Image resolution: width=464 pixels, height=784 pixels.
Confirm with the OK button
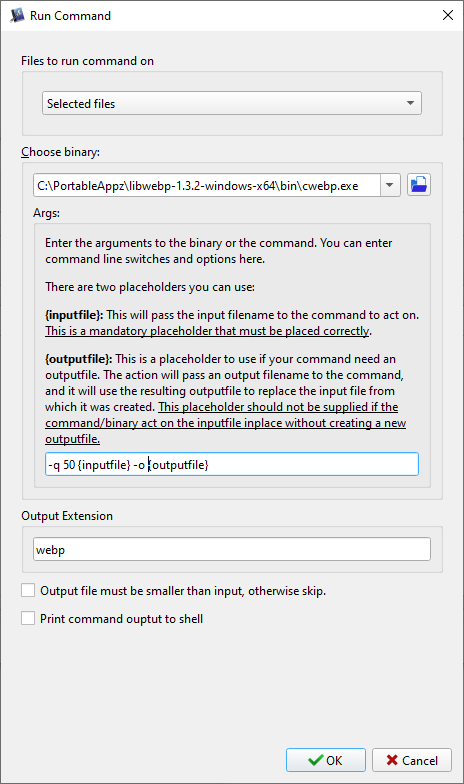(x=326, y=760)
